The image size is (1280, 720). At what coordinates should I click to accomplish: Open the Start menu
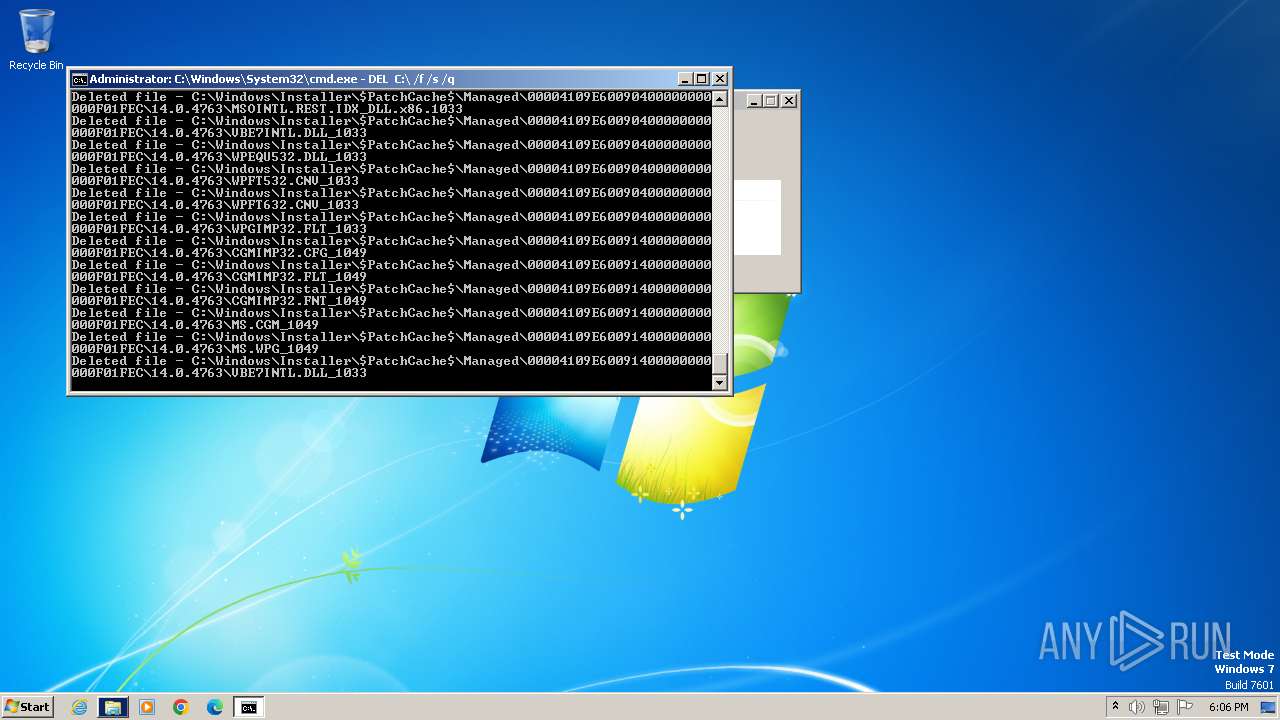tap(27, 707)
